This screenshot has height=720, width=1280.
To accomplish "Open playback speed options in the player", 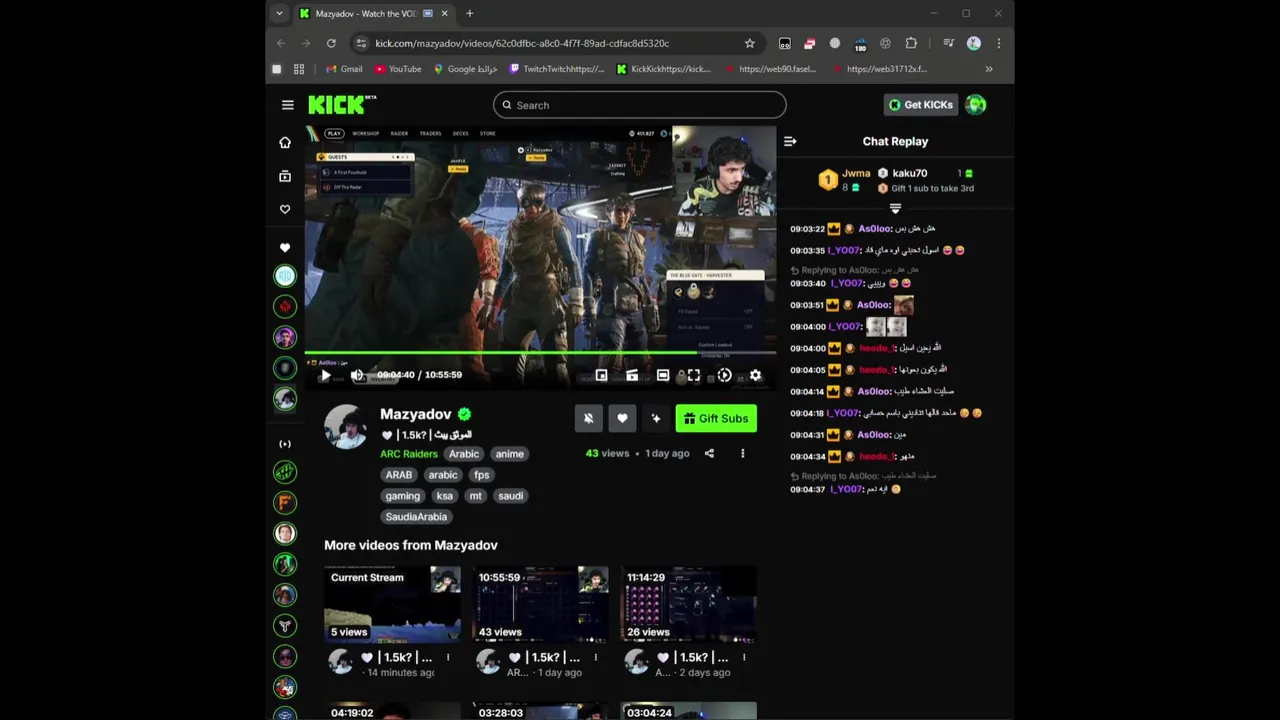I will (725, 375).
